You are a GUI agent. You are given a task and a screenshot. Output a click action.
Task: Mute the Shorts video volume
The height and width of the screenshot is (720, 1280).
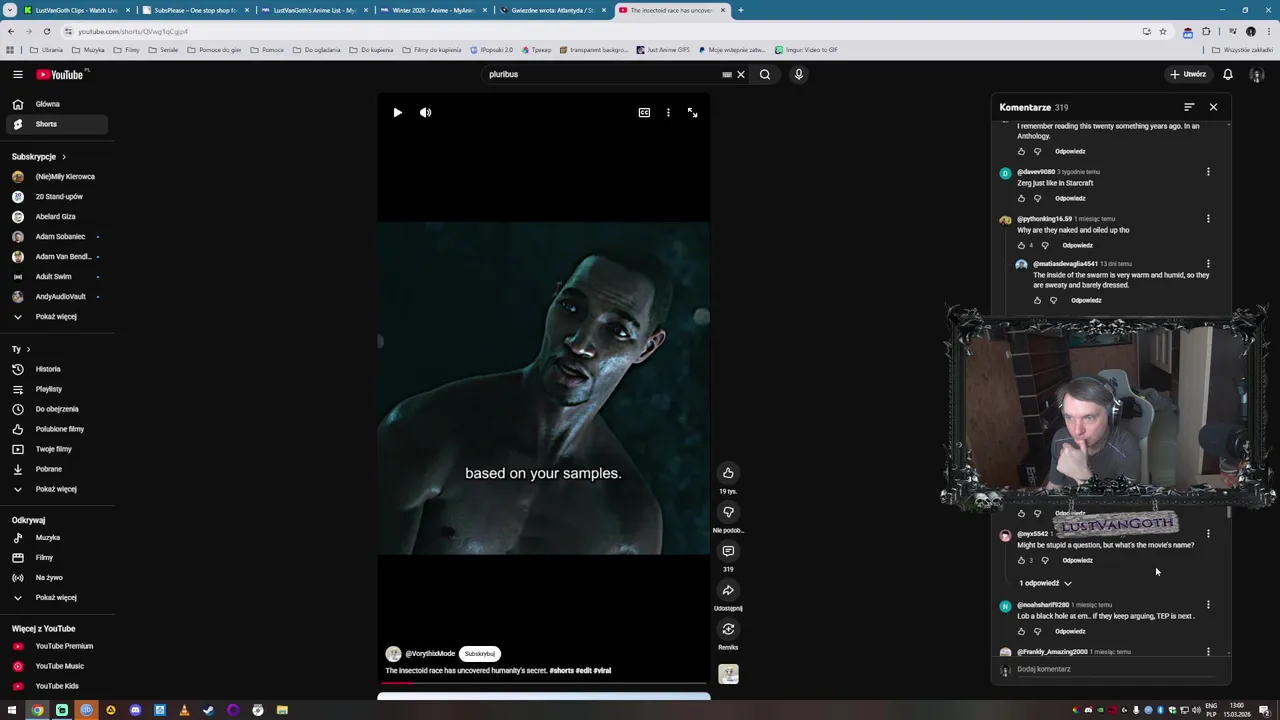click(425, 113)
